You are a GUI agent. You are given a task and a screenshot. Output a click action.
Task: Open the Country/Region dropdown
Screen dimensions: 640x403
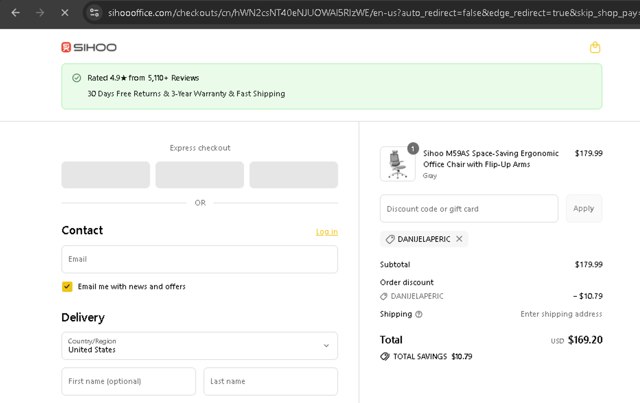pyautogui.click(x=200, y=346)
